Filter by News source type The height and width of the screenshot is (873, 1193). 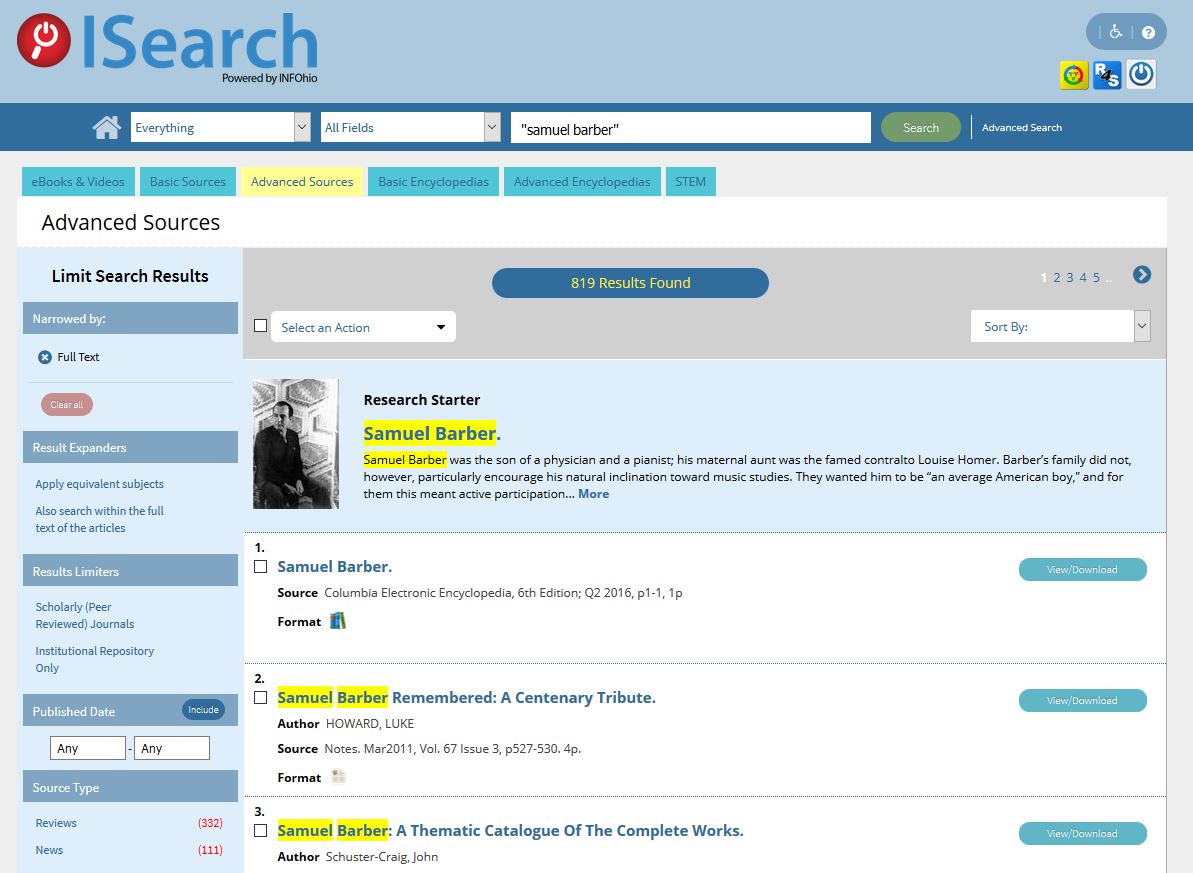[49, 850]
